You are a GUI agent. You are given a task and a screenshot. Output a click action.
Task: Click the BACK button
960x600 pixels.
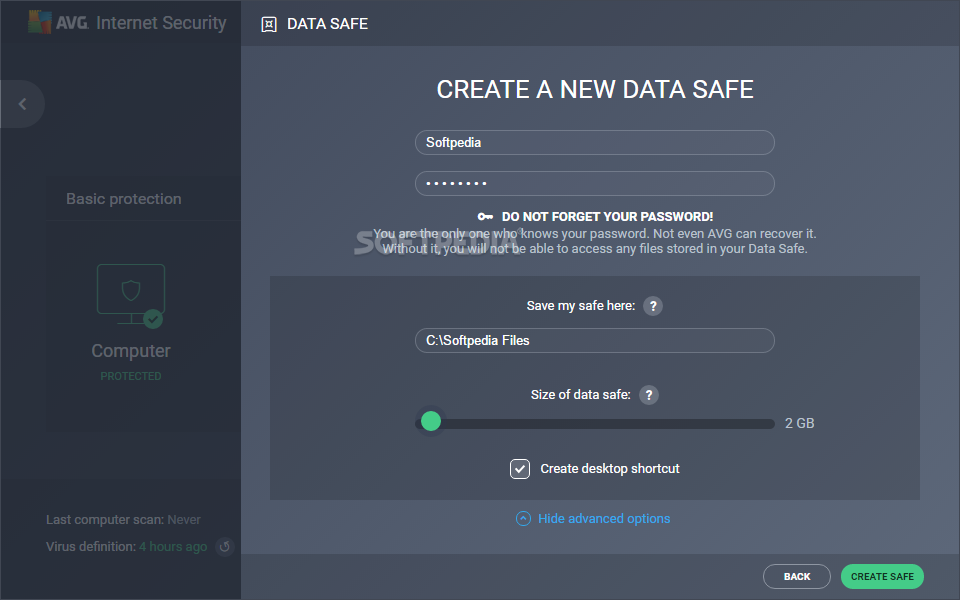pyautogui.click(x=797, y=576)
